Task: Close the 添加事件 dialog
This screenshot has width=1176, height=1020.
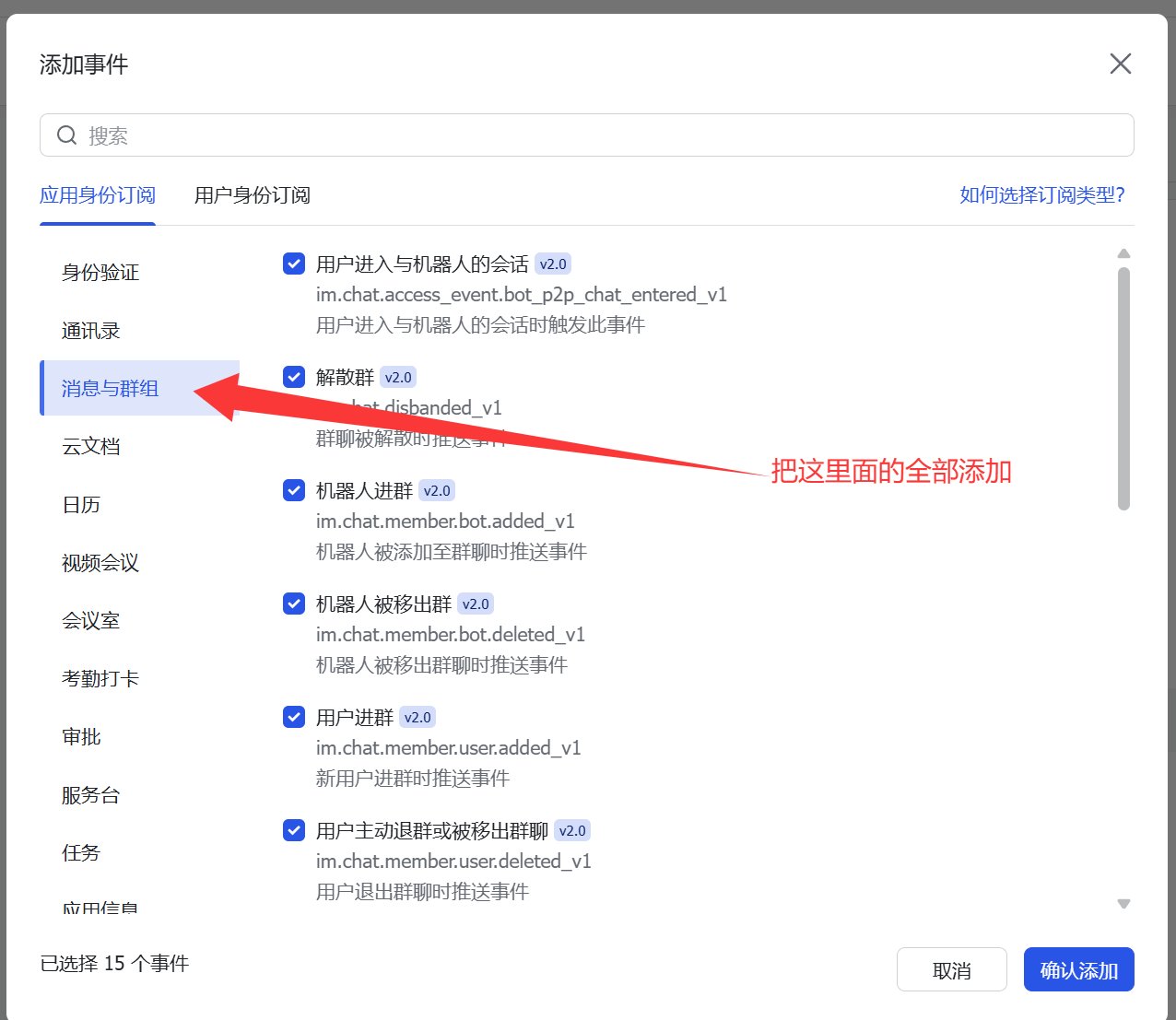Action: click(1121, 64)
